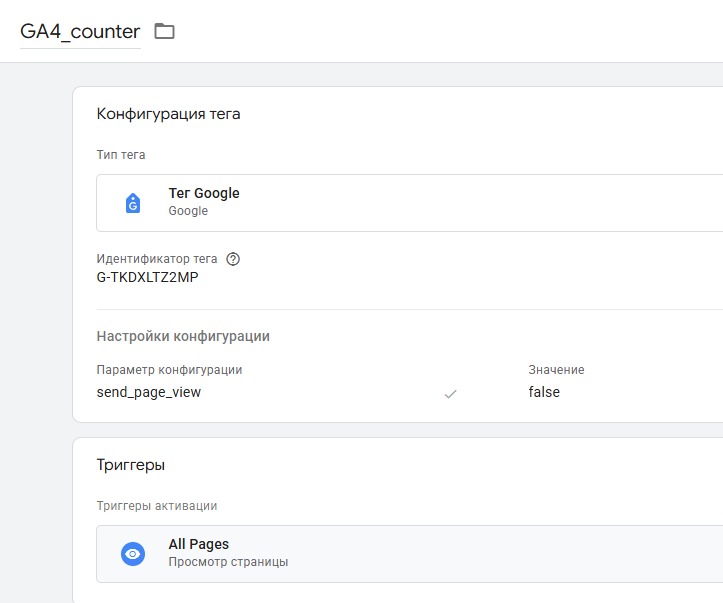Click the Значение column label
723x603 pixels.
pyautogui.click(x=556, y=370)
